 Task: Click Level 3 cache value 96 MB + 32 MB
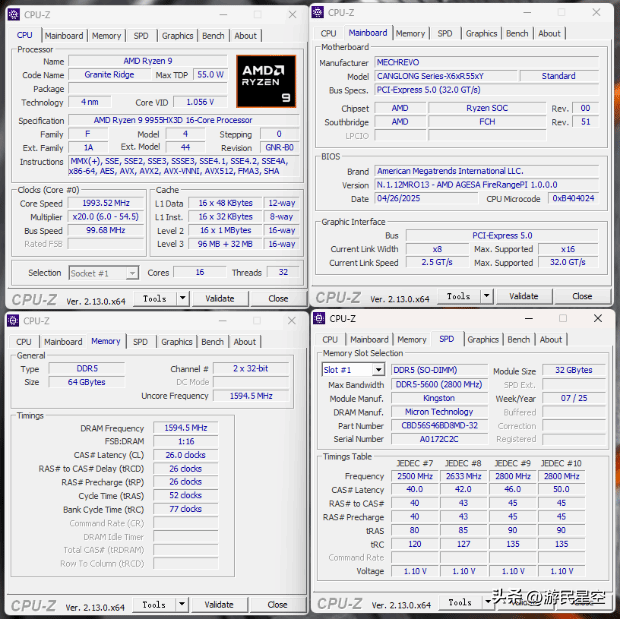[x=225, y=244]
